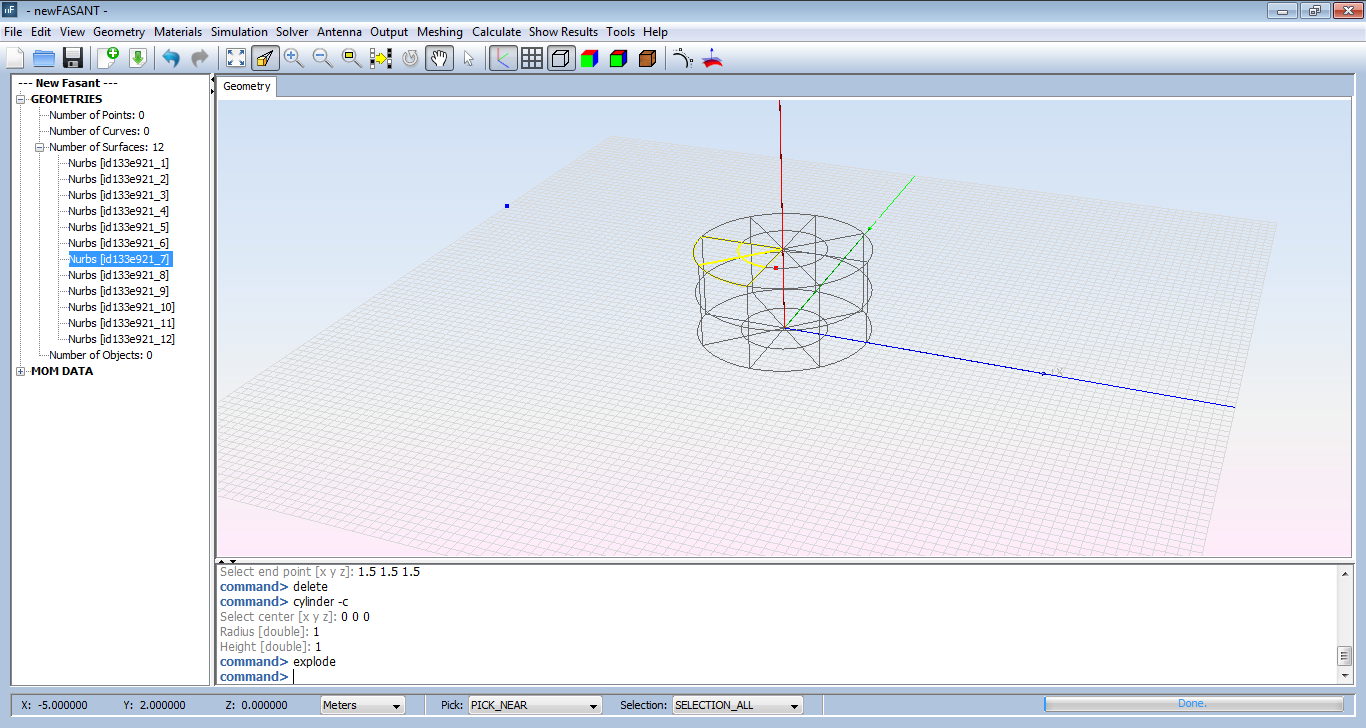Switch to the Geometry tab
This screenshot has height=728, width=1366.
click(x=247, y=86)
